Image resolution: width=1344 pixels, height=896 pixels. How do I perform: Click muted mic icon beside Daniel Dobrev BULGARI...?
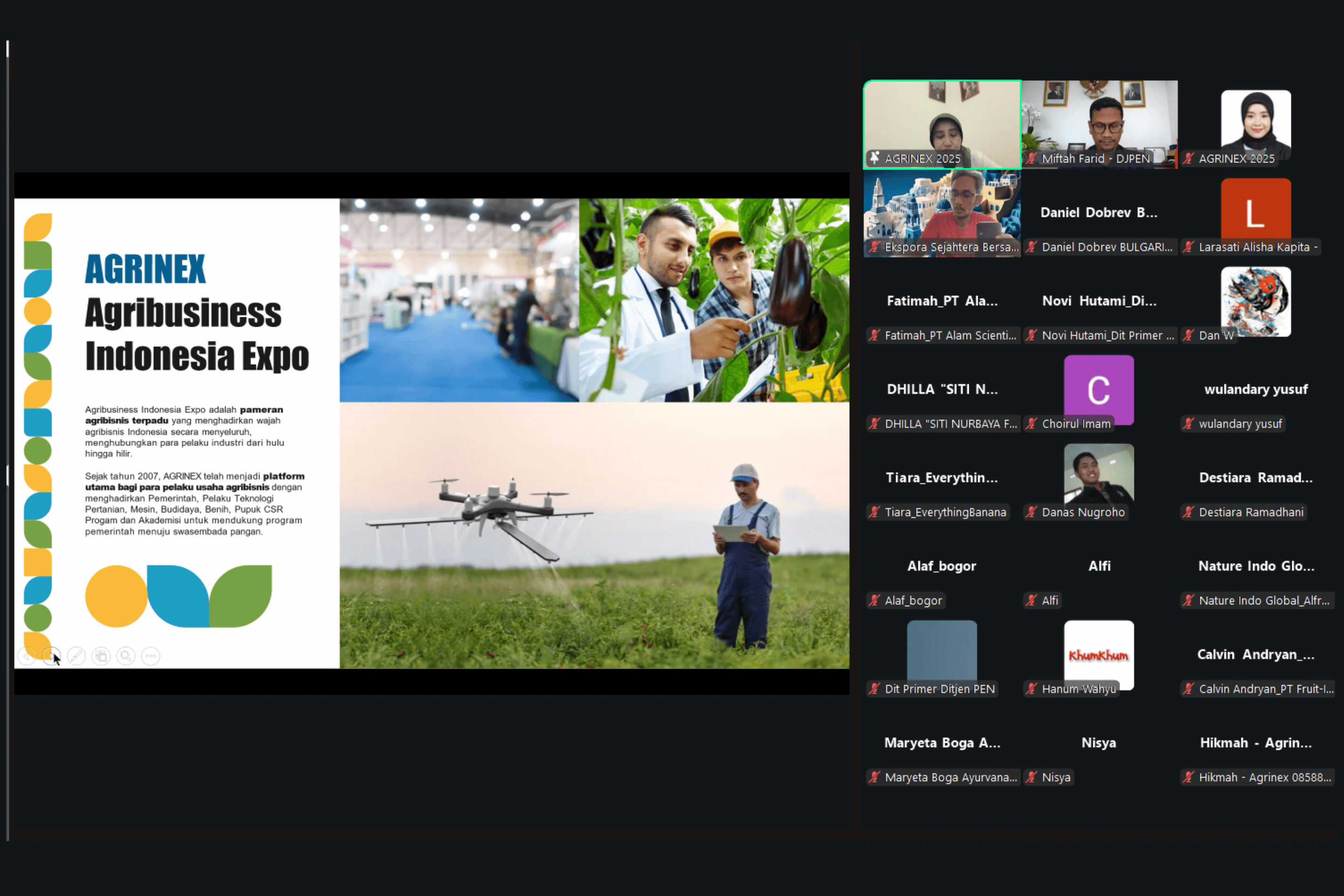(1031, 247)
